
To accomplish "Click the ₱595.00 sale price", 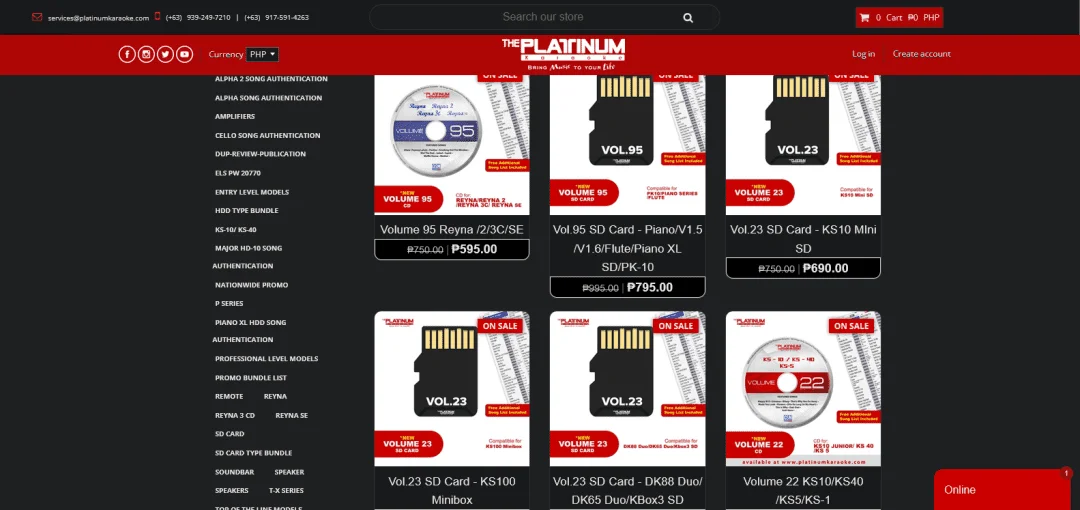I will [474, 249].
